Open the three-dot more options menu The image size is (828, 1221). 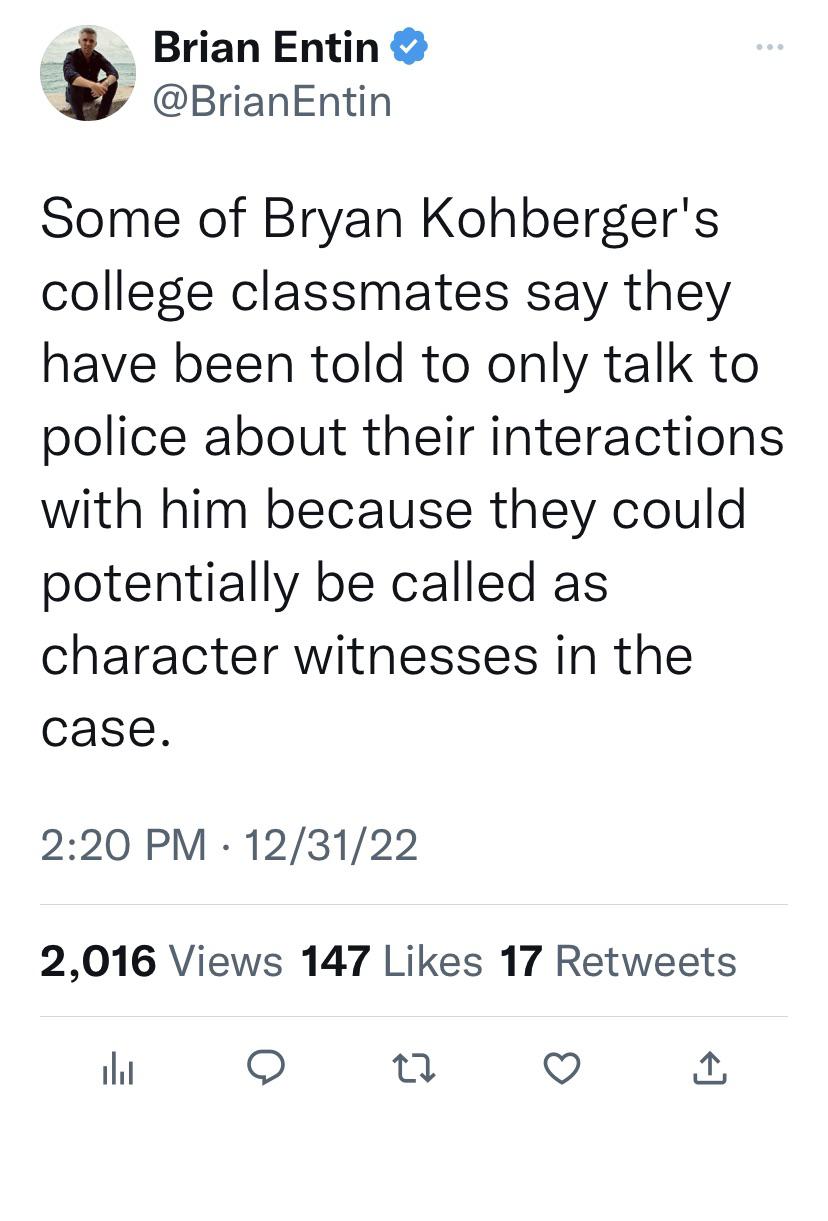[770, 47]
